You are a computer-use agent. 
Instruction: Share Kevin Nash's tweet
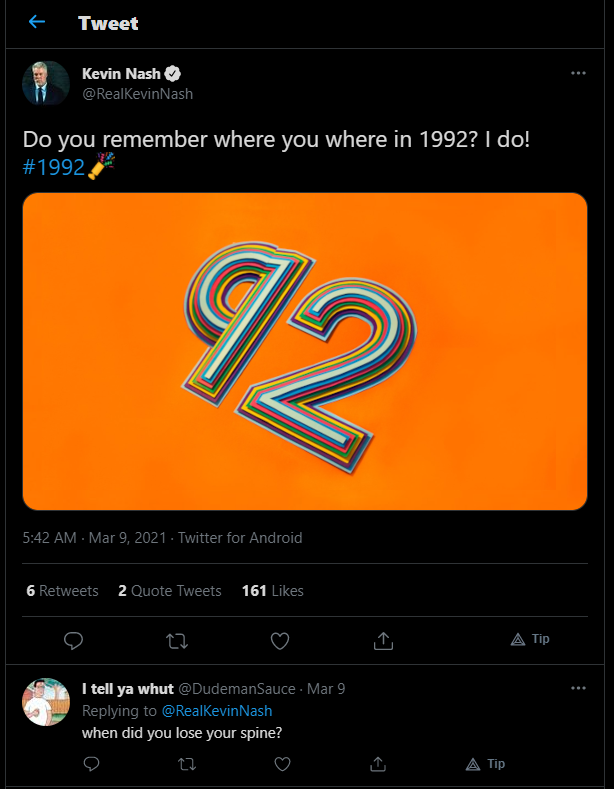[x=384, y=640]
